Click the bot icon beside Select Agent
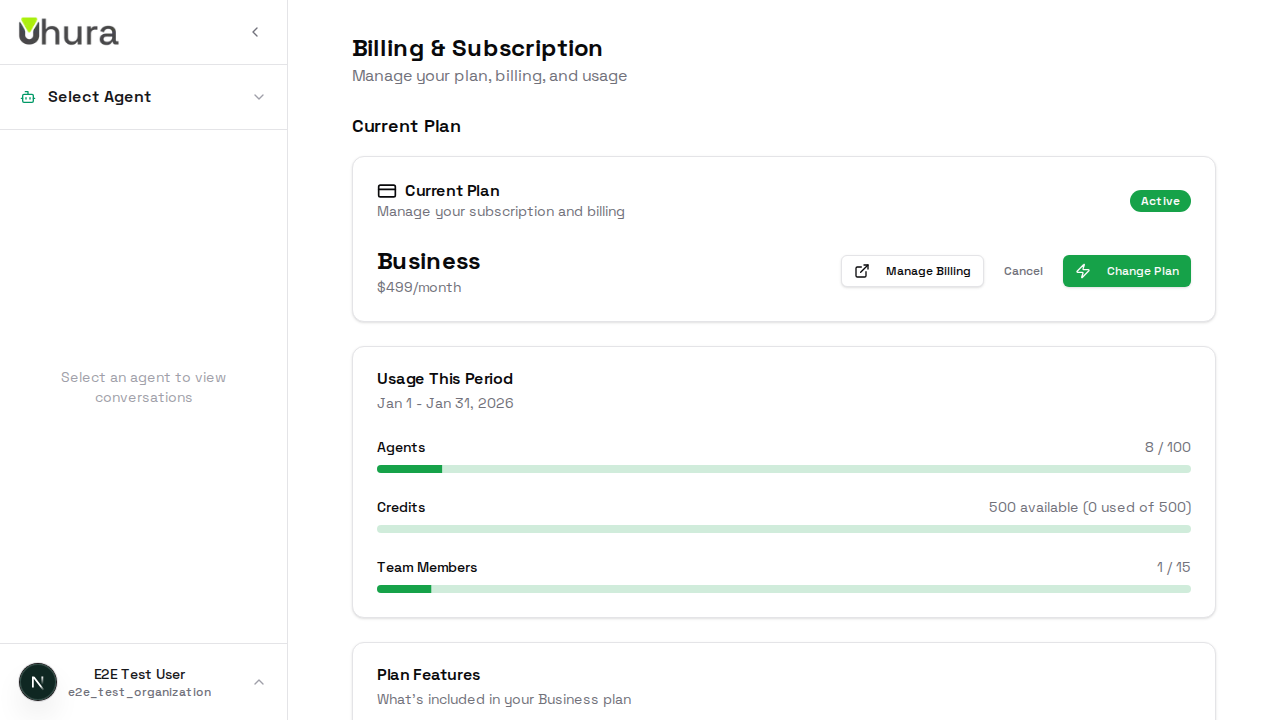The width and height of the screenshot is (1280, 720). pos(26,97)
